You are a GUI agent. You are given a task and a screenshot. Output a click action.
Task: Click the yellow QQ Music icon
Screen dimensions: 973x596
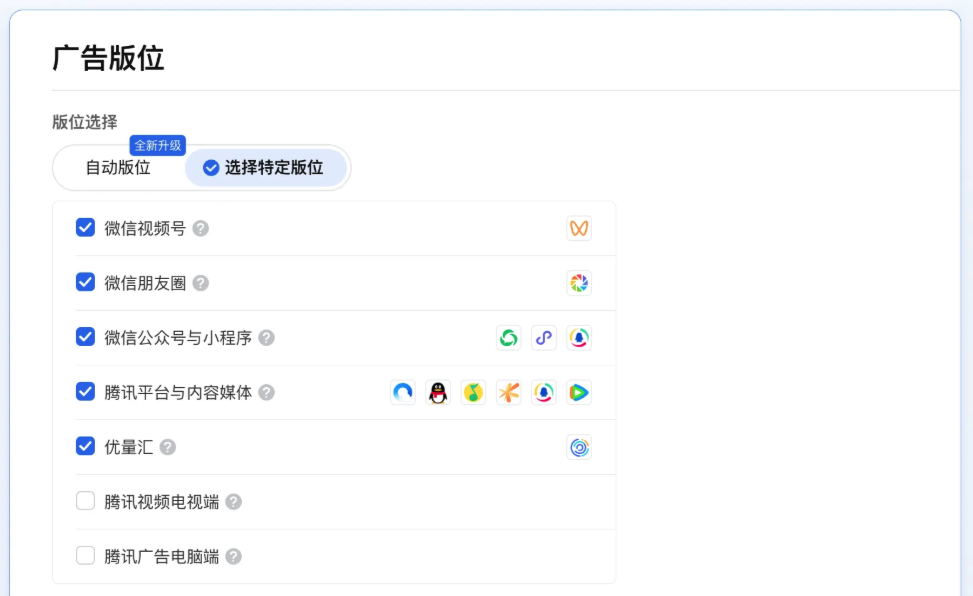[473, 392]
